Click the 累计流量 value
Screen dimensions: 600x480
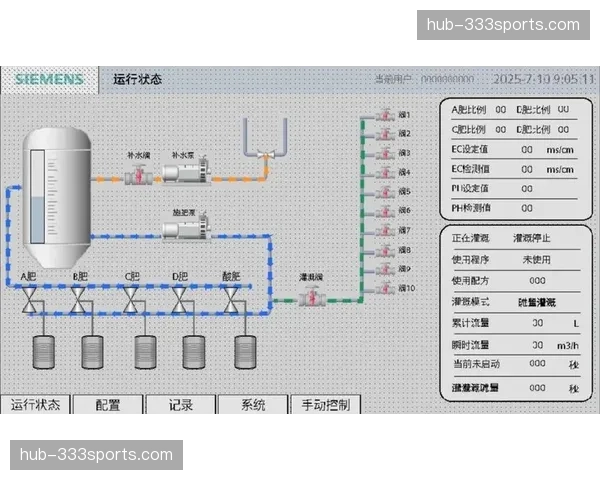(538, 323)
